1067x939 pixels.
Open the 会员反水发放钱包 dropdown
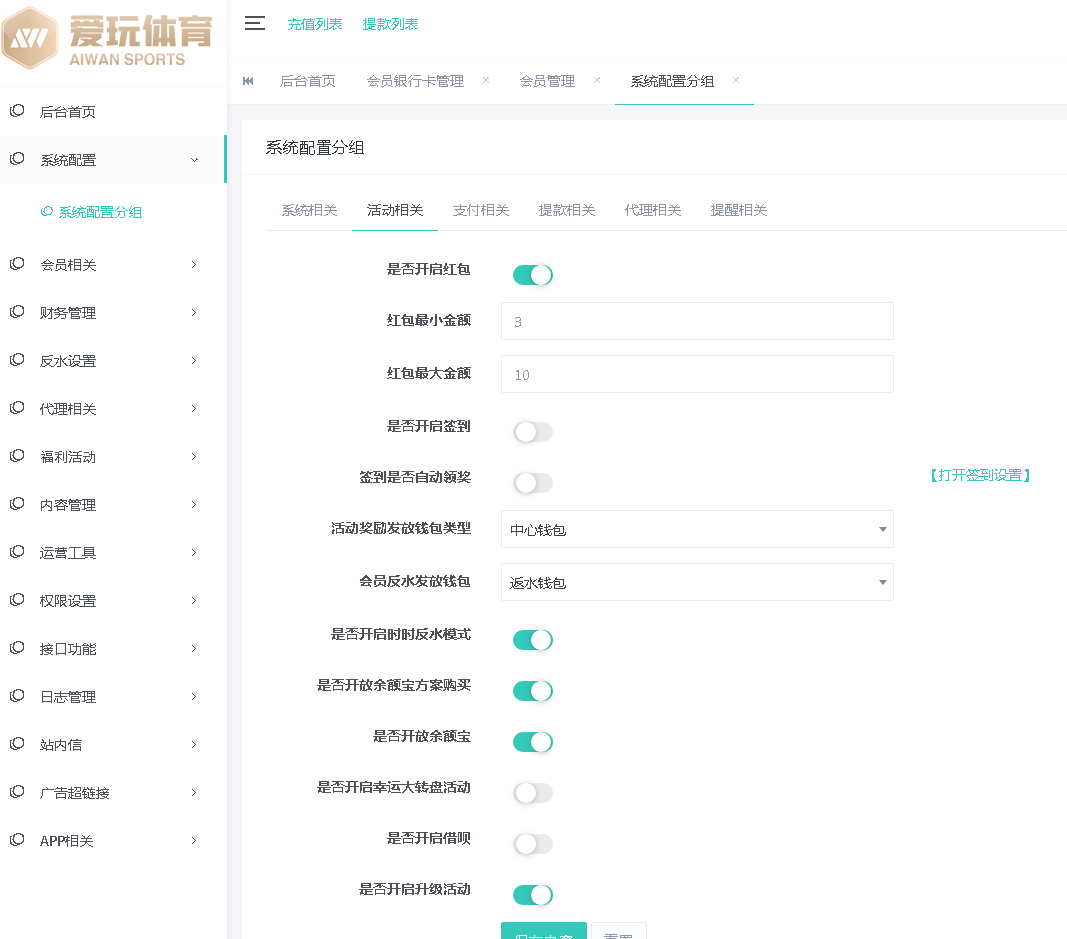pos(696,582)
